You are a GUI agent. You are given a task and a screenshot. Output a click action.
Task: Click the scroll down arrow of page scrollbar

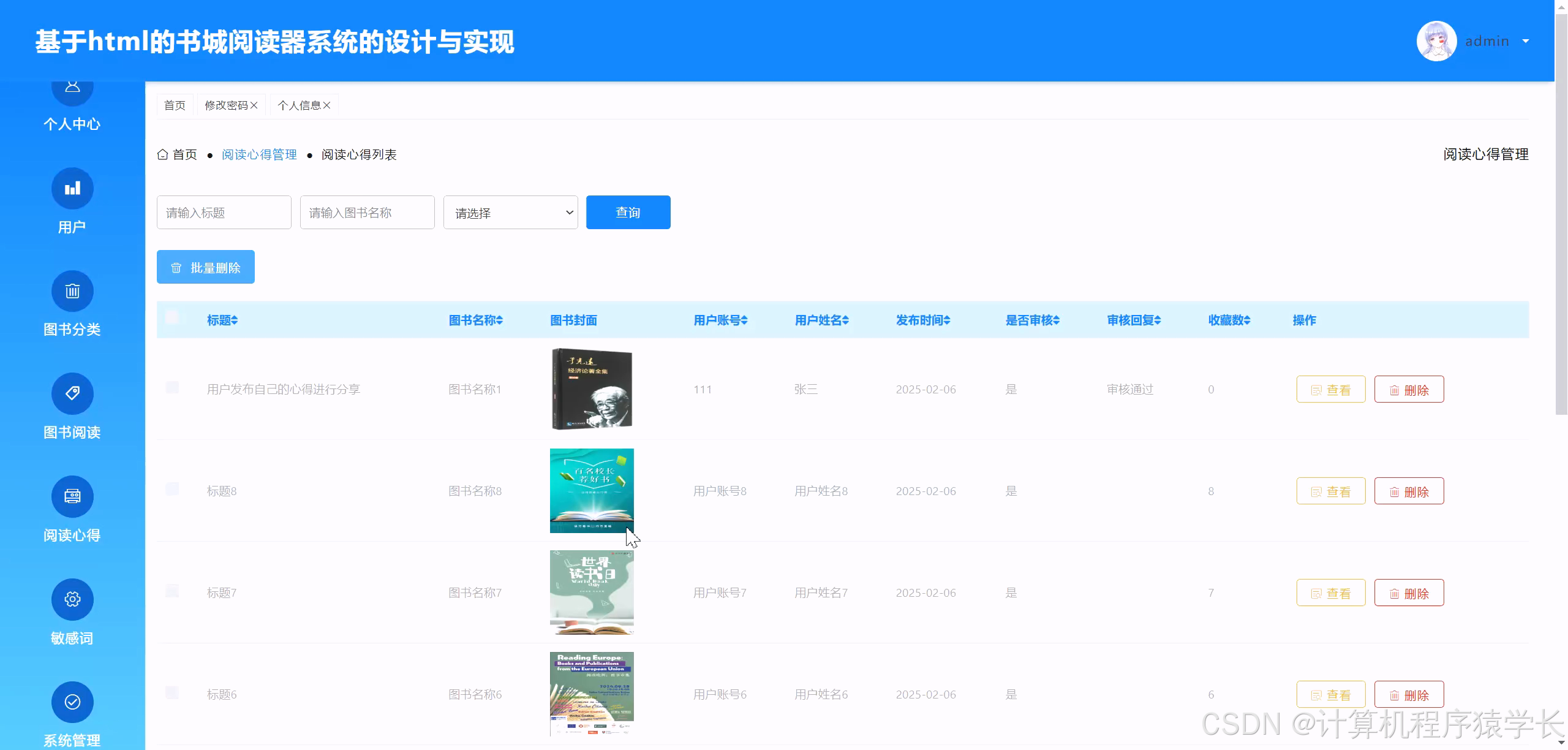[1561, 743]
